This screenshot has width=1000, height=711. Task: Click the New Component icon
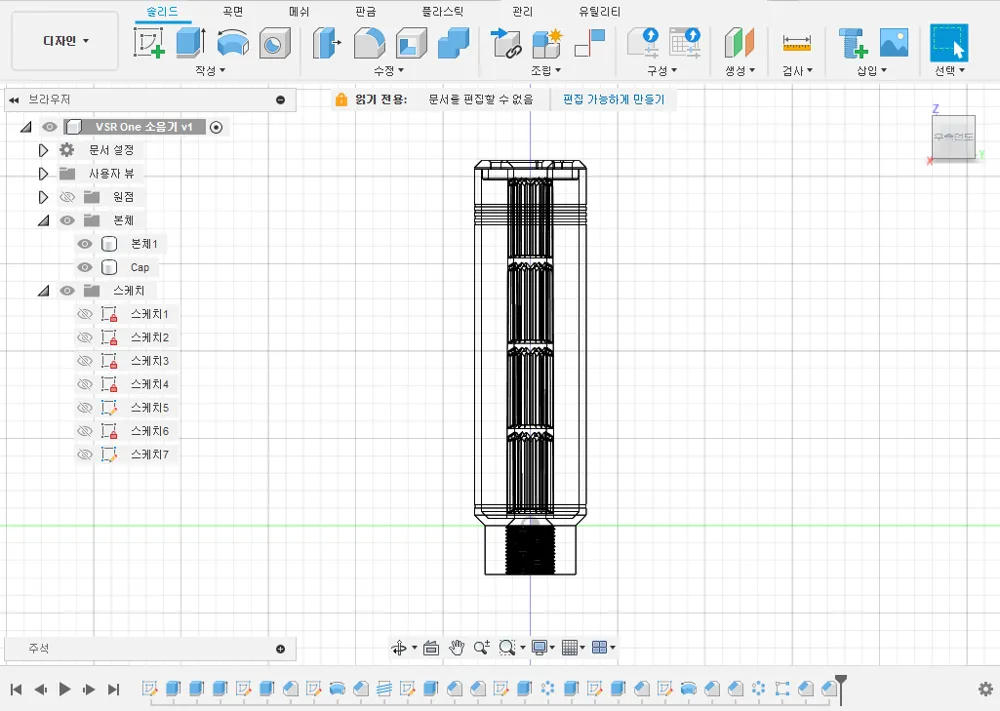click(548, 43)
